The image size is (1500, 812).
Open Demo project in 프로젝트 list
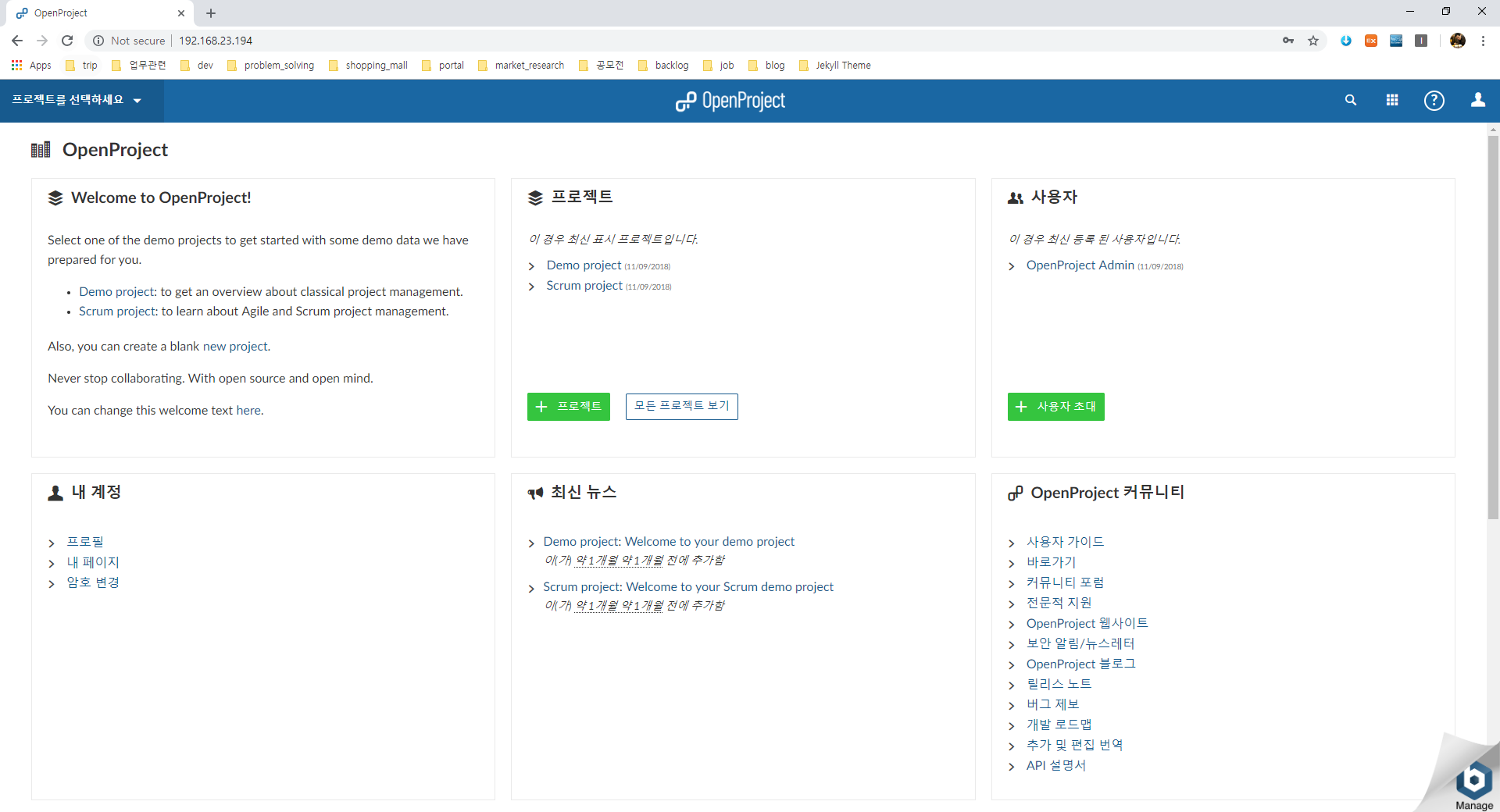584,265
